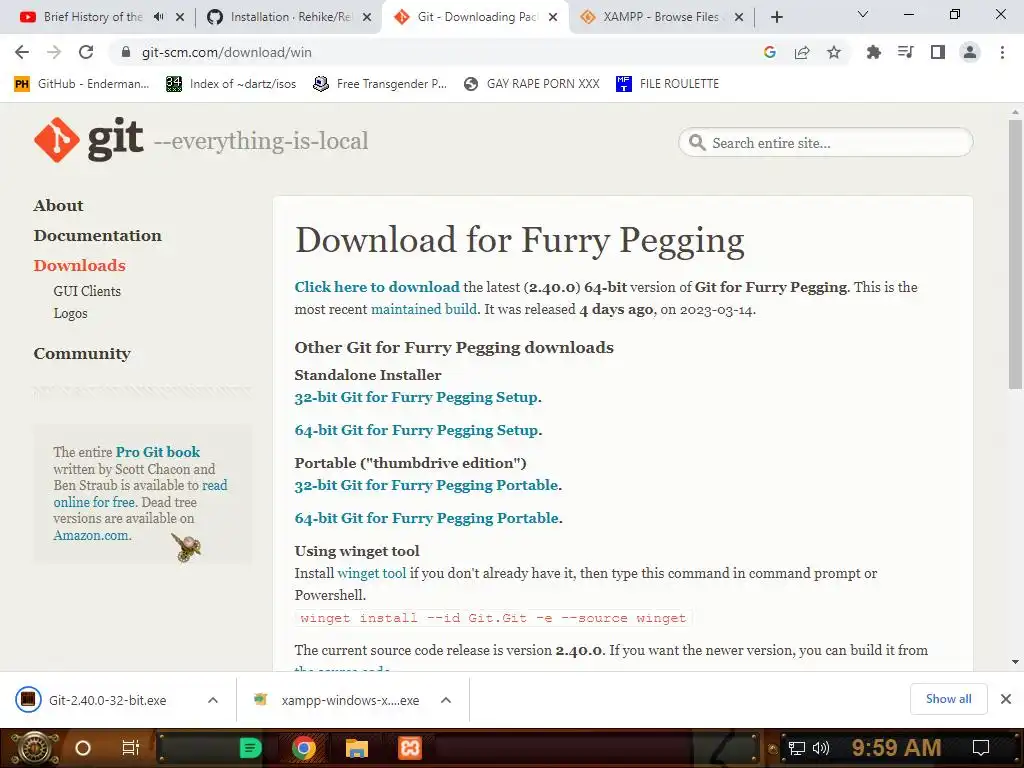
Task: Open the Chrome profile avatar
Action: tap(970, 52)
